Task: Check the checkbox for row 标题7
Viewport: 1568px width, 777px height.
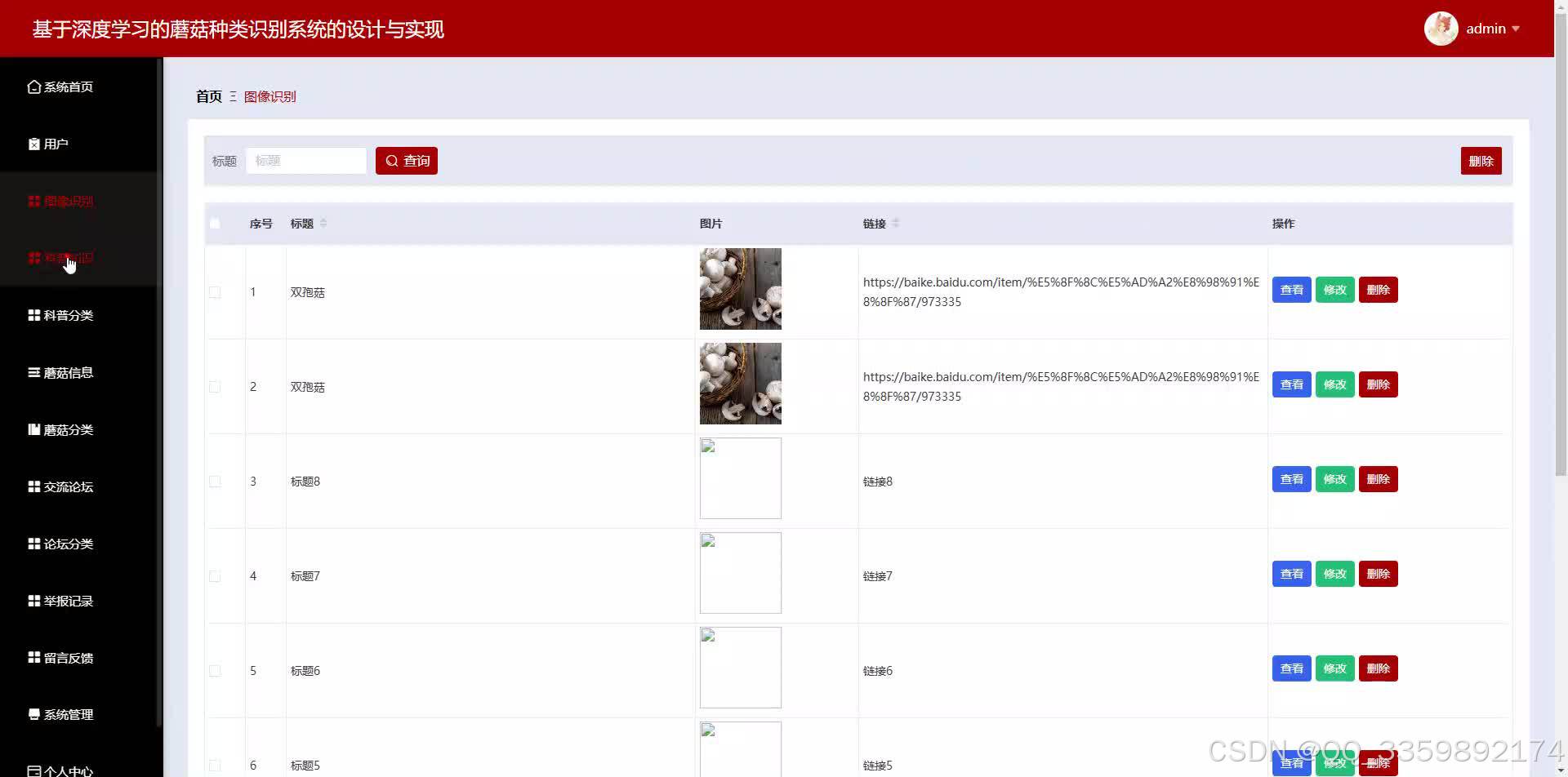Action: pos(215,576)
